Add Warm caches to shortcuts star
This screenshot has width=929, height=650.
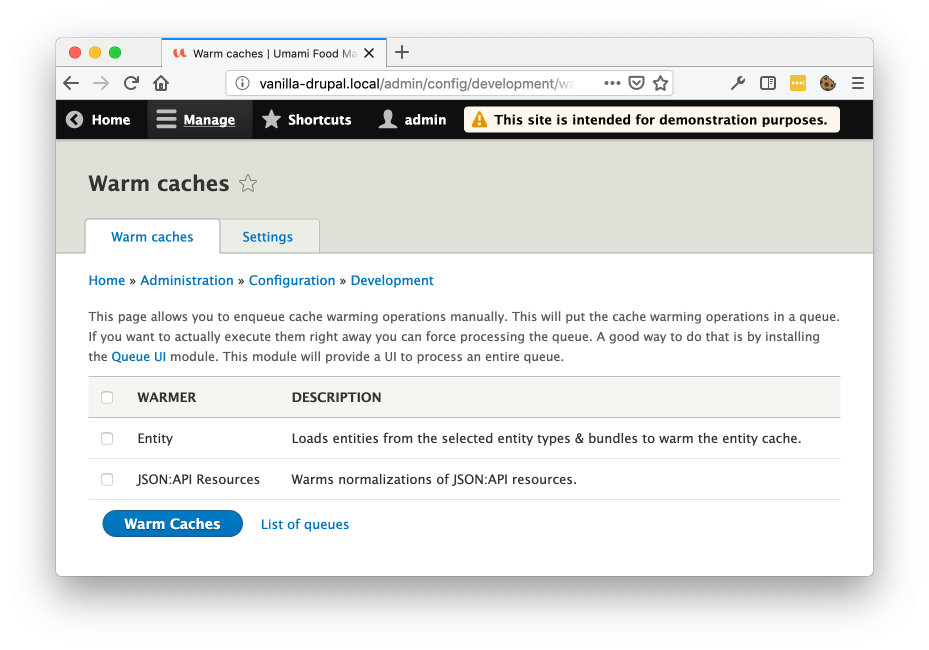click(x=248, y=184)
